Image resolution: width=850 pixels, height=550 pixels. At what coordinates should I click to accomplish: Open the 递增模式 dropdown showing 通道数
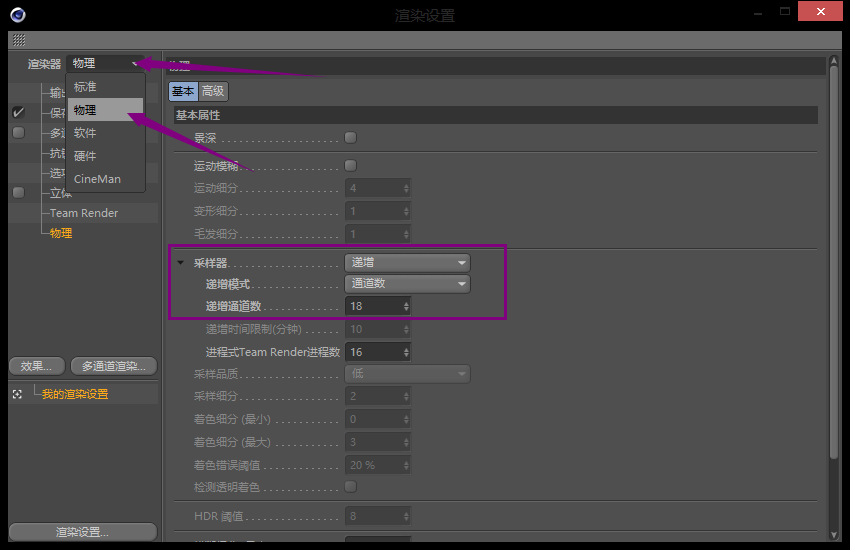tap(407, 284)
